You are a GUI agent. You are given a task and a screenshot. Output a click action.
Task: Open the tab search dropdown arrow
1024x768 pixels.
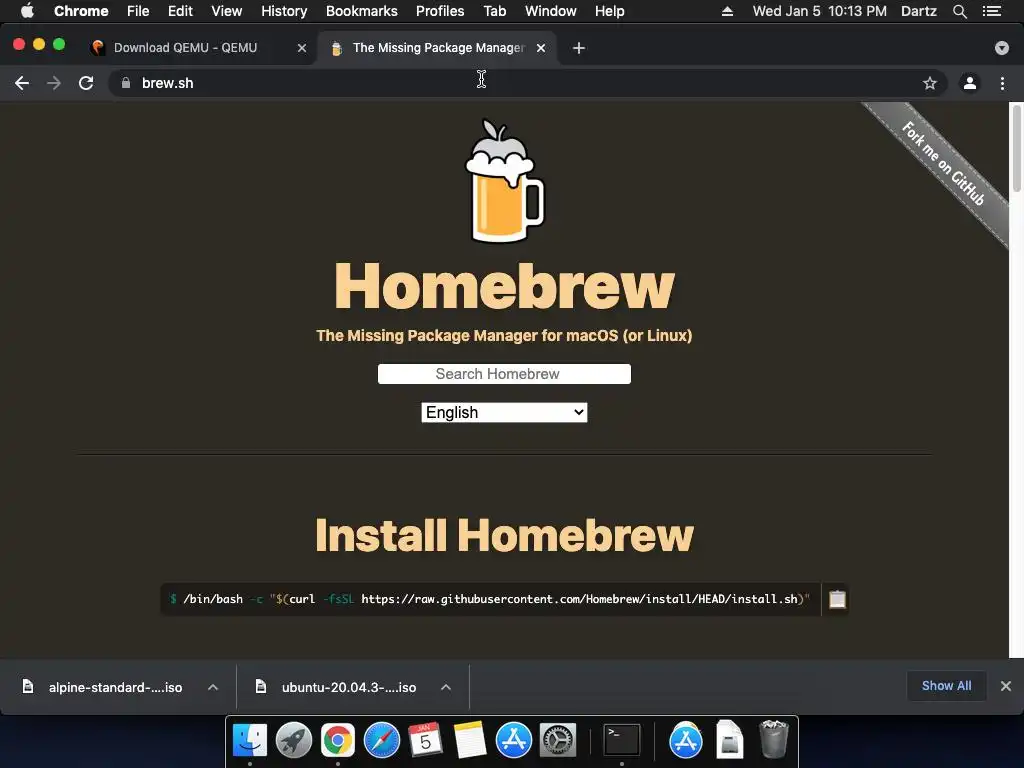1002,48
